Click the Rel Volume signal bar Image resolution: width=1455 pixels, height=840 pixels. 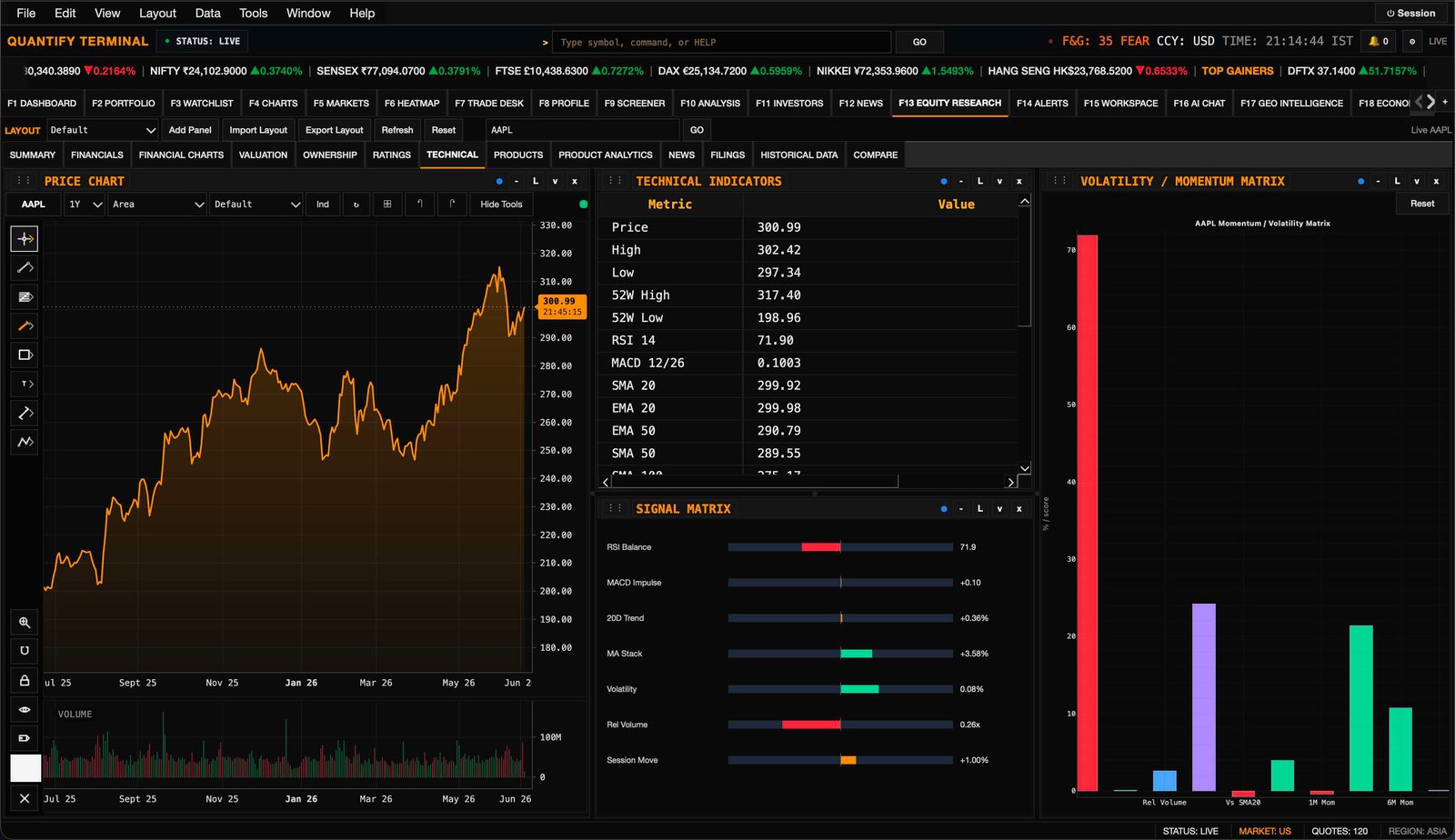840,725
